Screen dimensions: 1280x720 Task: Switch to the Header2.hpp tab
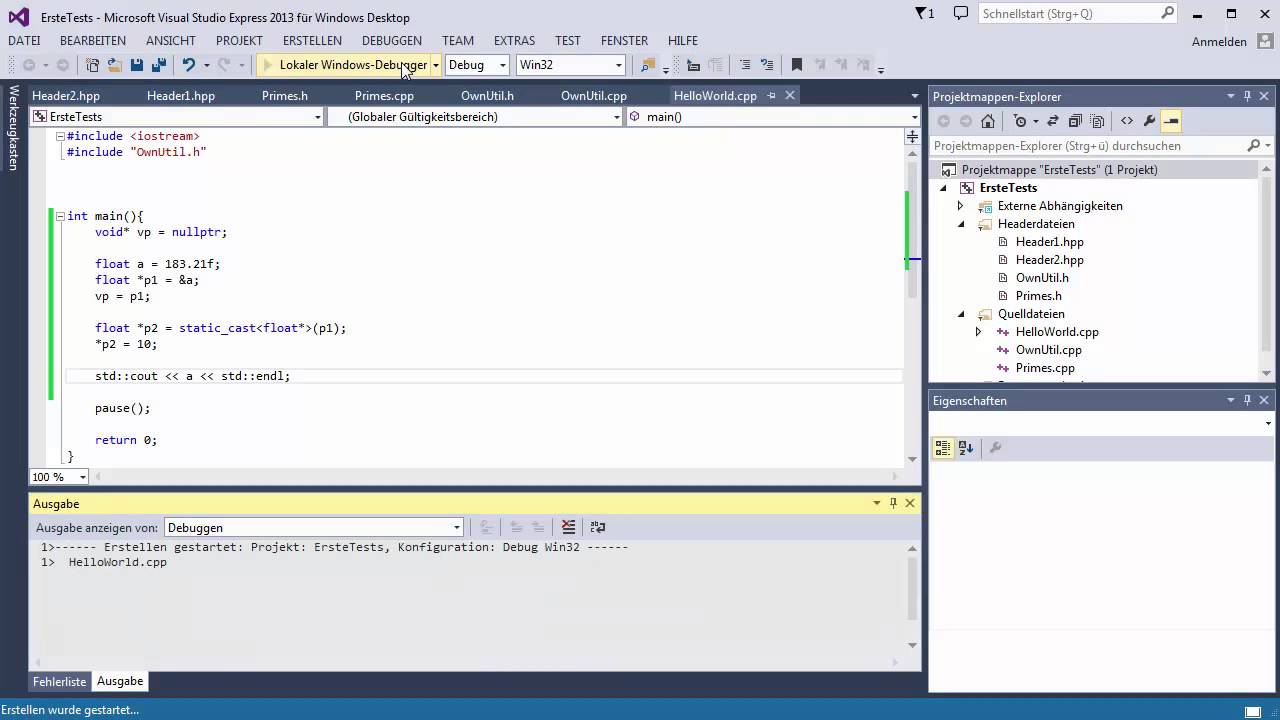click(66, 96)
